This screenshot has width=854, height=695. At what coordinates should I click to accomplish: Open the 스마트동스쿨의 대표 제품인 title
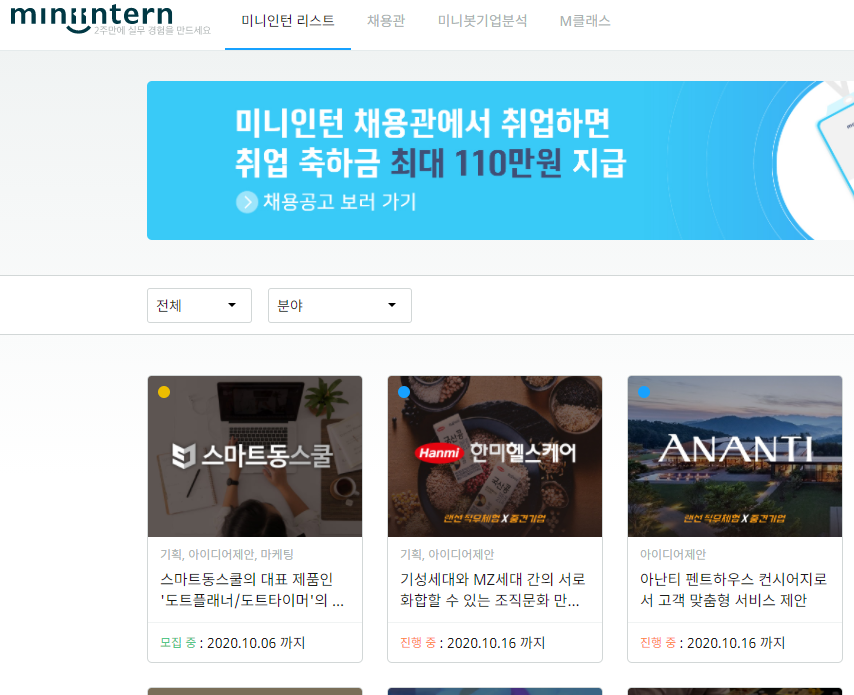click(x=252, y=590)
